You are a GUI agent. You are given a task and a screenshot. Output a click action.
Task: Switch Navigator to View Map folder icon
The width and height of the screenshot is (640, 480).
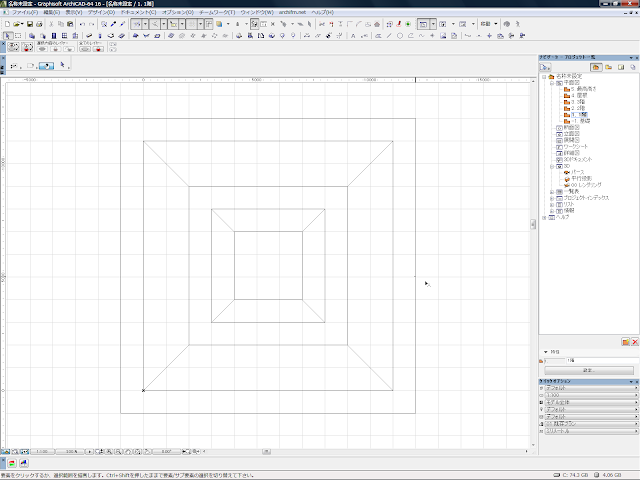pyautogui.click(x=609, y=67)
